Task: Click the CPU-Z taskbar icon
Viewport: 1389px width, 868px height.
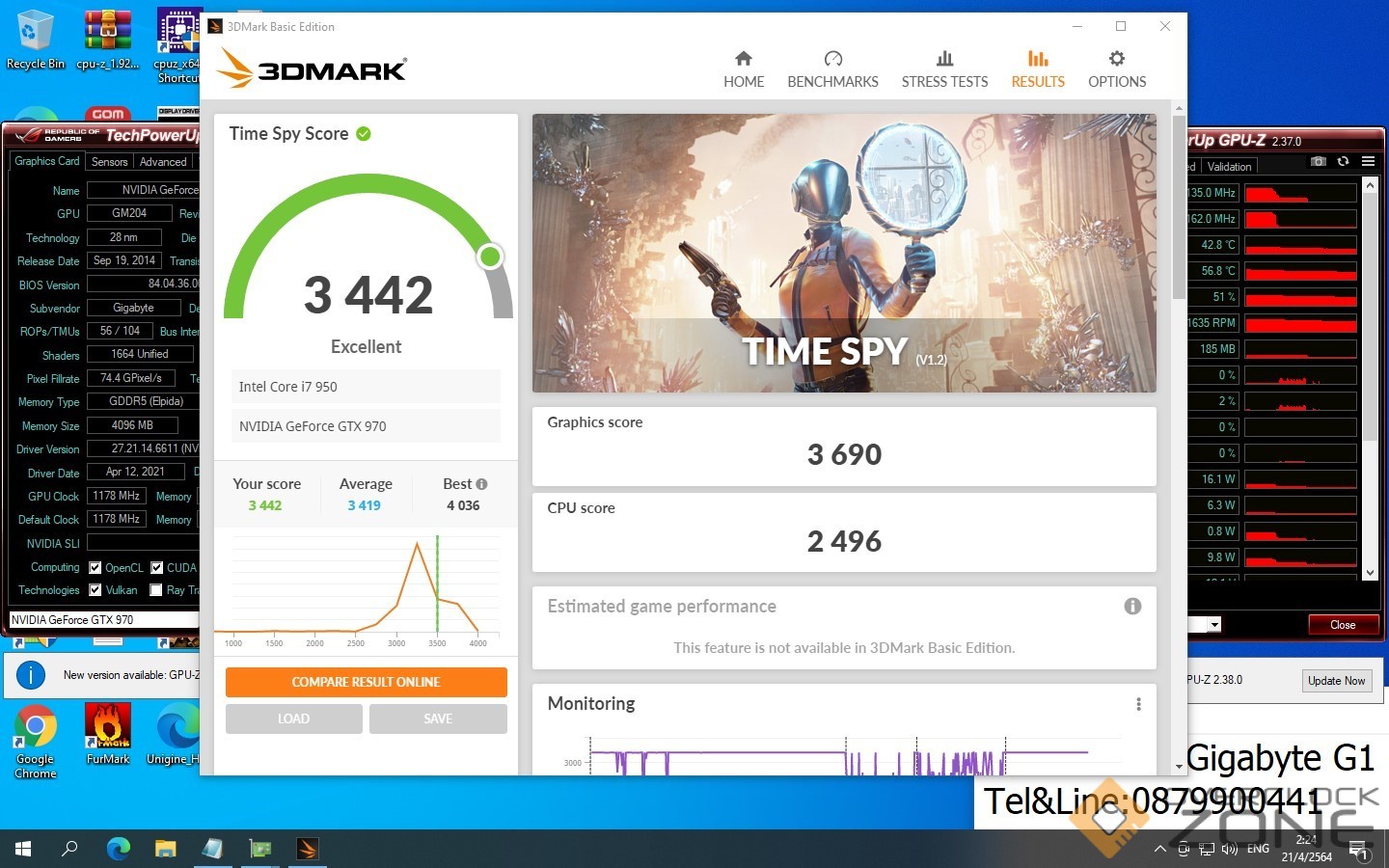Action: 212,849
